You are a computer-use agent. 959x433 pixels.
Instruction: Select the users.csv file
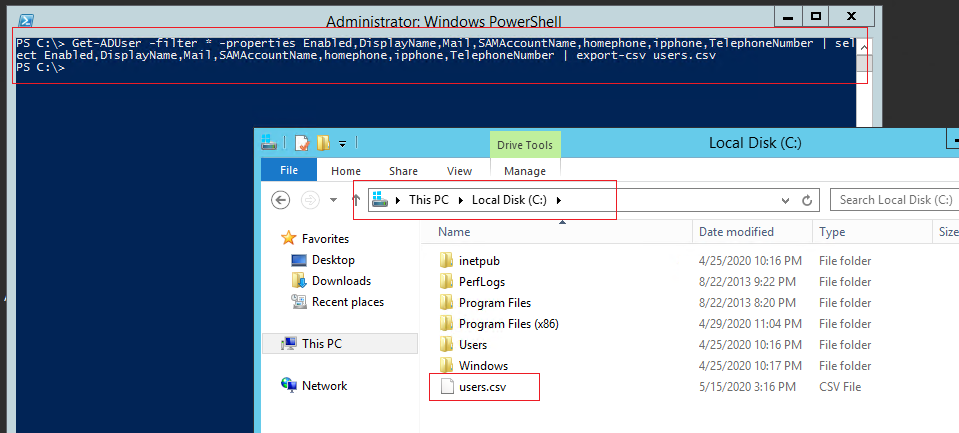tap(483, 387)
